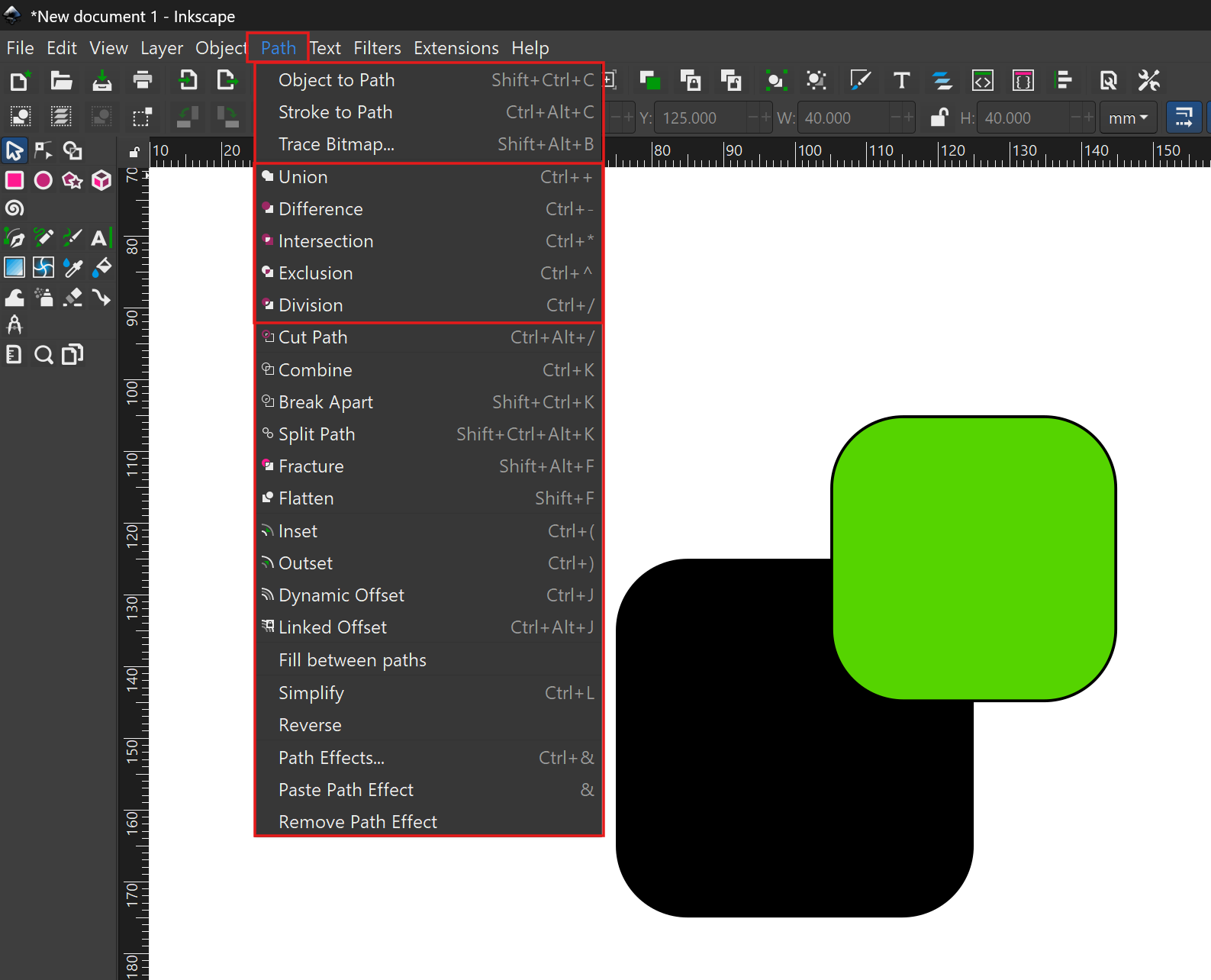Choose Simplify from the Path menu

click(x=429, y=693)
